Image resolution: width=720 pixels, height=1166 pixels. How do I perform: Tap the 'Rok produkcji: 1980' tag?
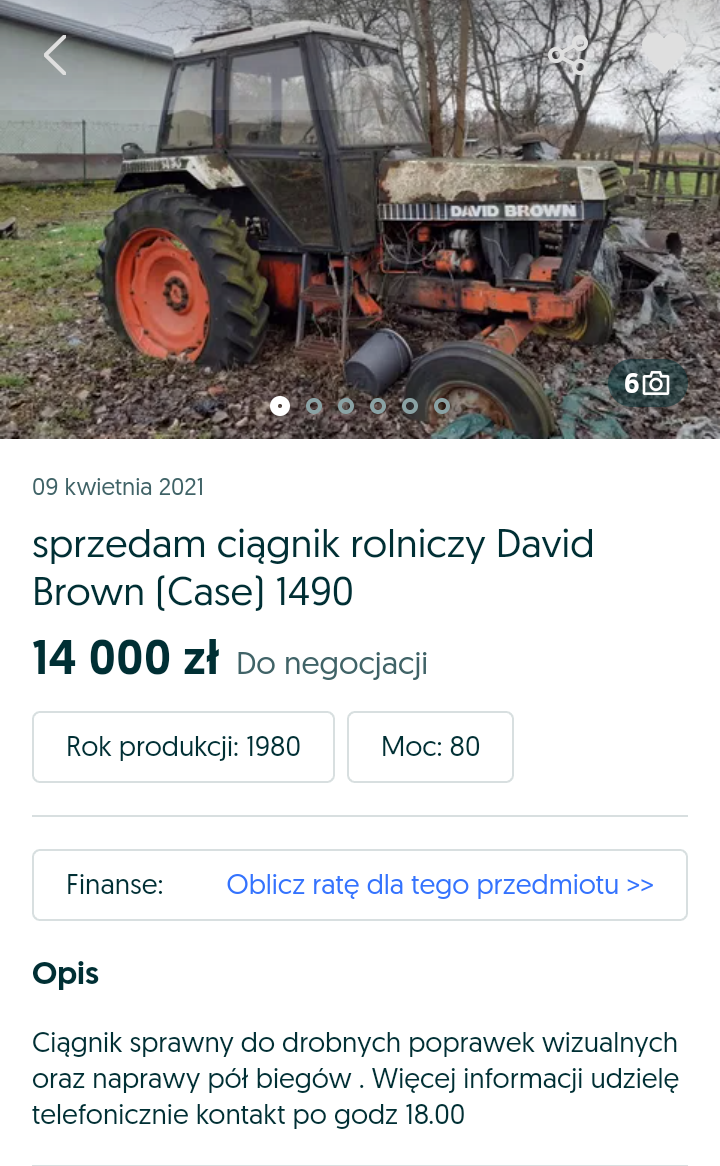tap(183, 747)
